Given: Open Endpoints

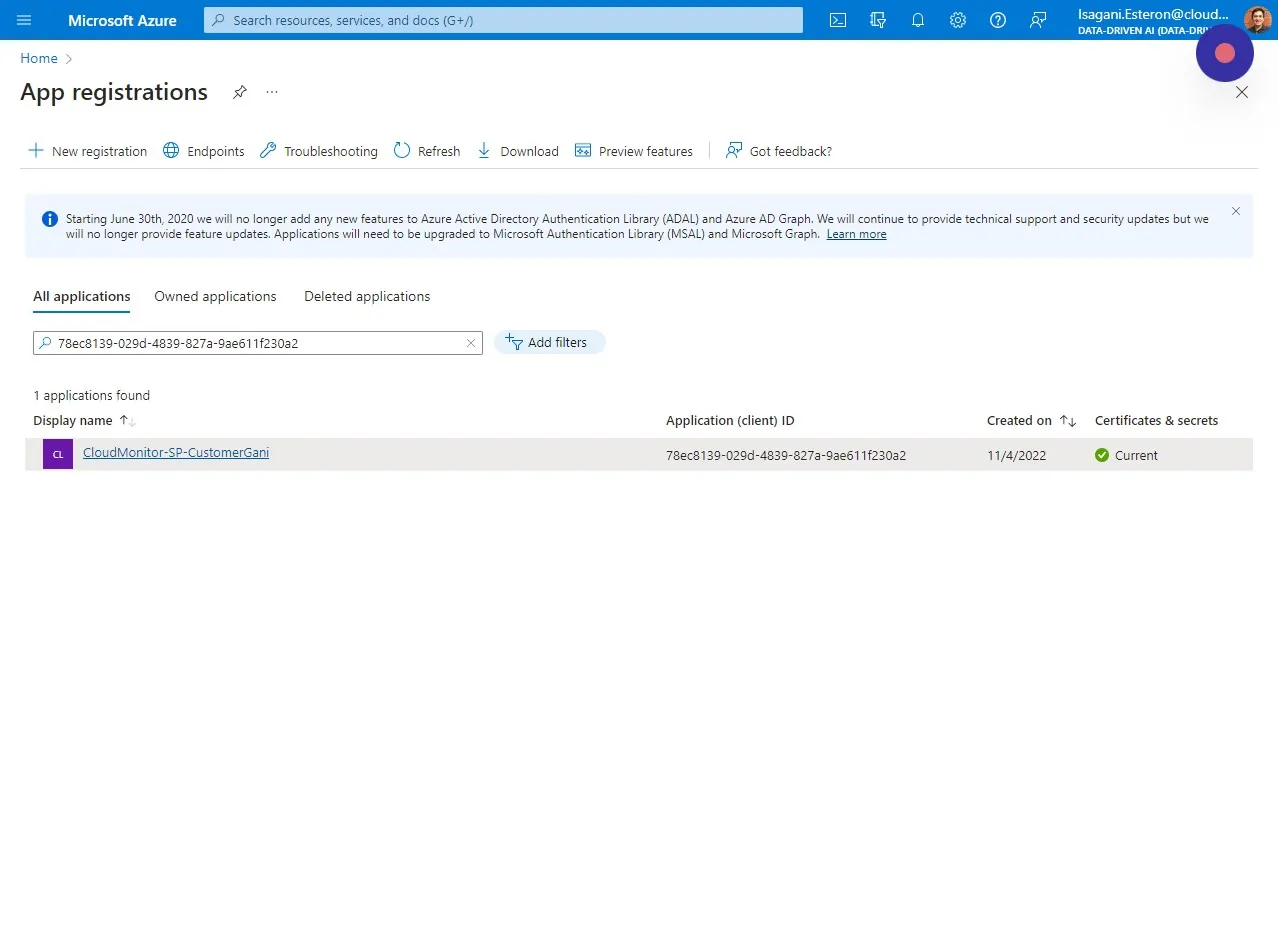Looking at the screenshot, I should (x=203, y=151).
